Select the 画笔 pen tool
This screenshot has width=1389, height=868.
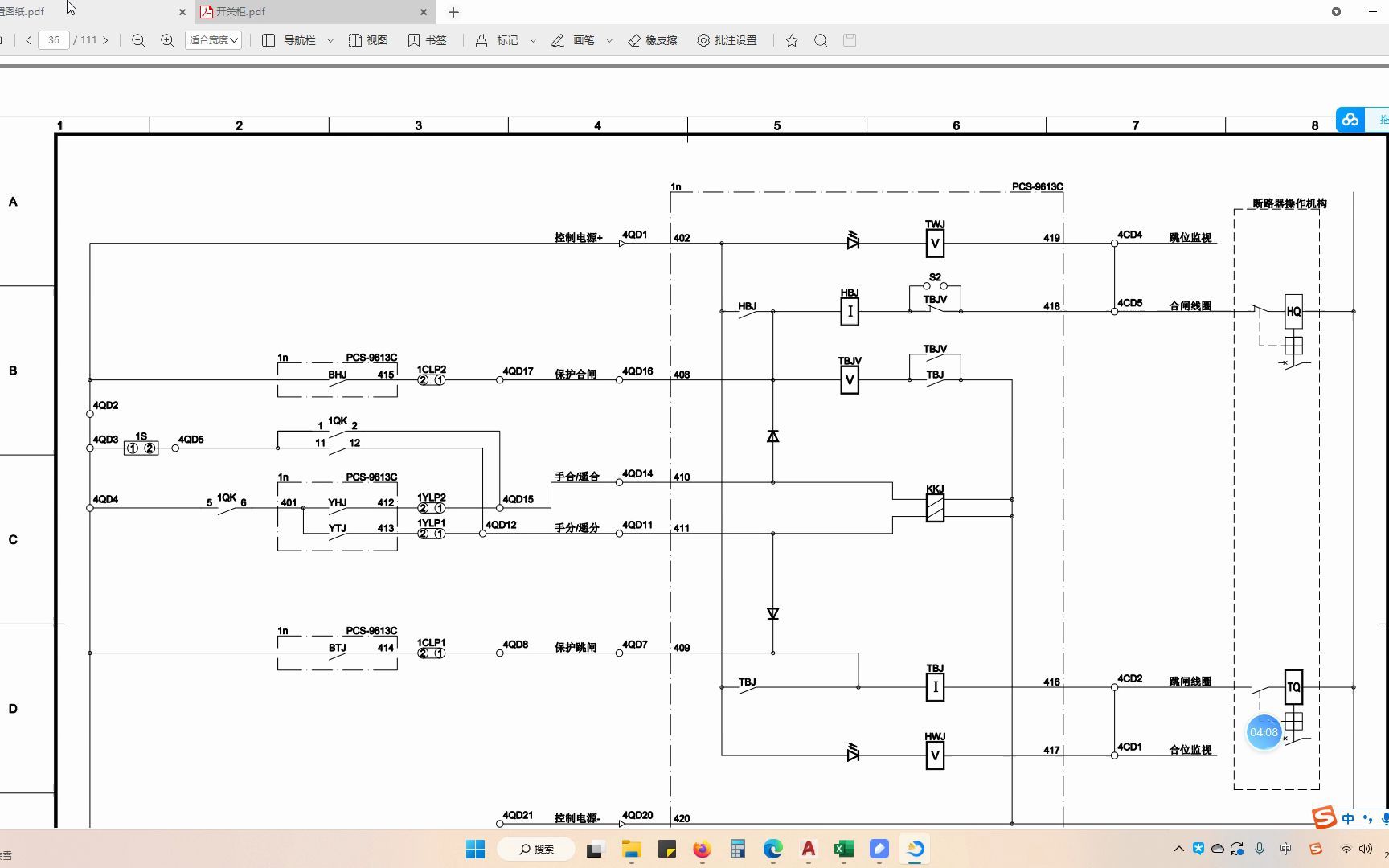573,40
